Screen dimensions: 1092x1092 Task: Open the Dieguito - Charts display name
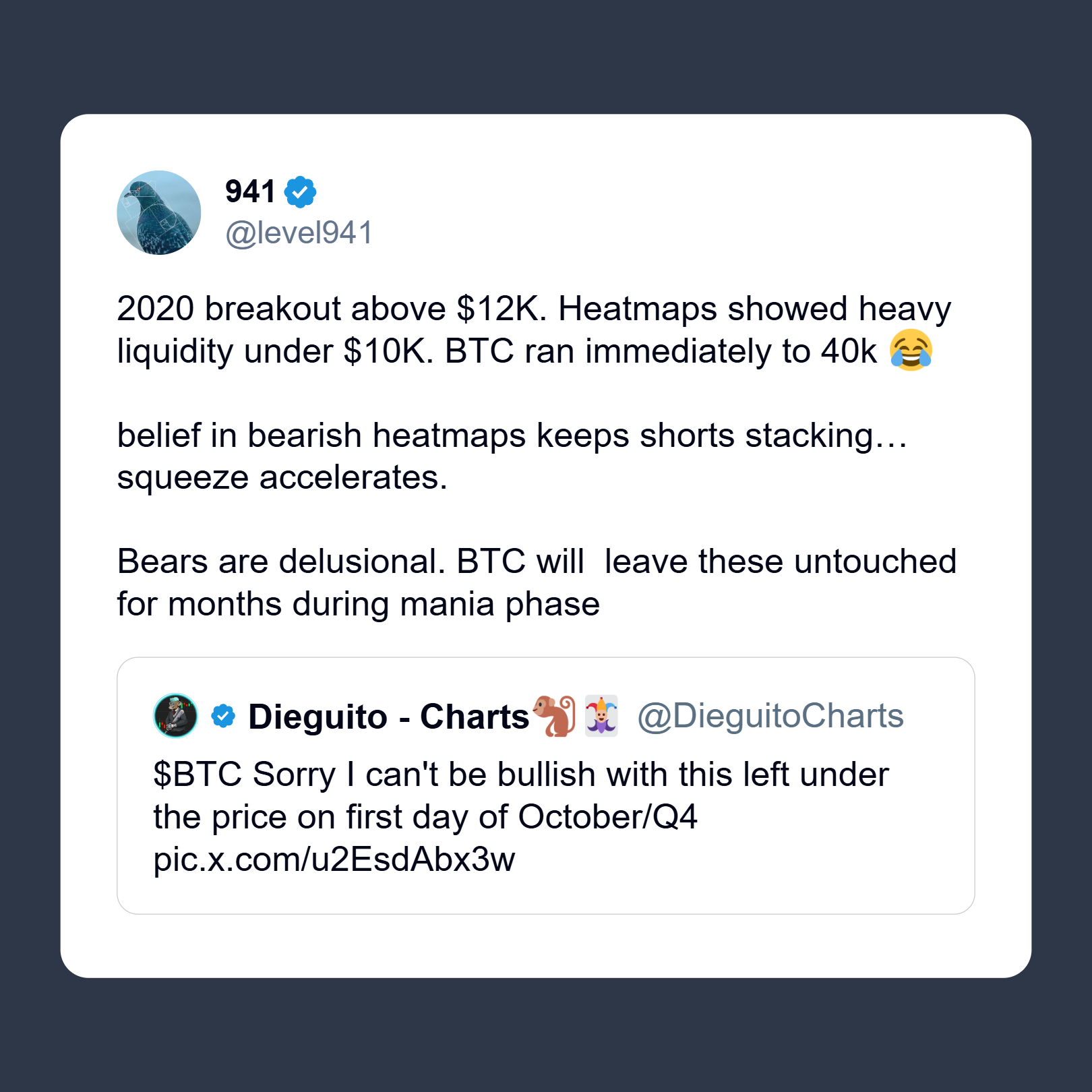[x=388, y=717]
